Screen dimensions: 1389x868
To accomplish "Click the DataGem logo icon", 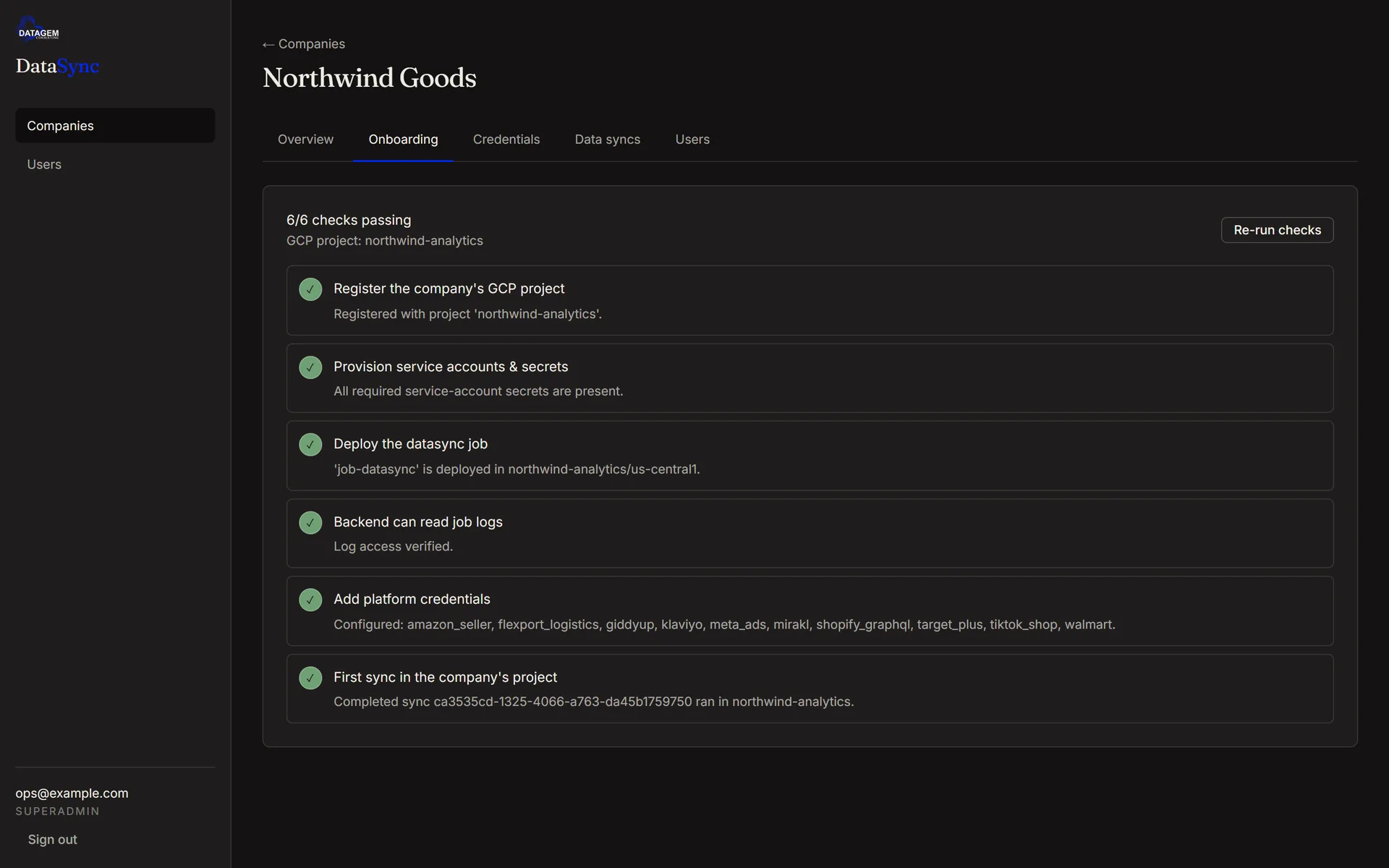I will (38, 29).
